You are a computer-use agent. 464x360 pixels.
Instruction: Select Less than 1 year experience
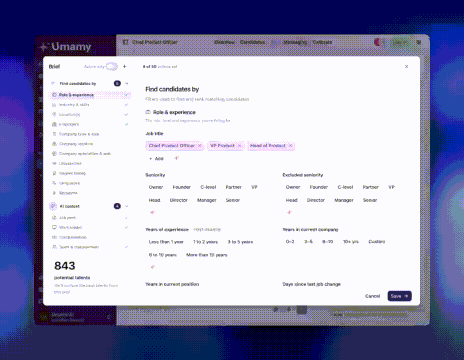[166, 242]
